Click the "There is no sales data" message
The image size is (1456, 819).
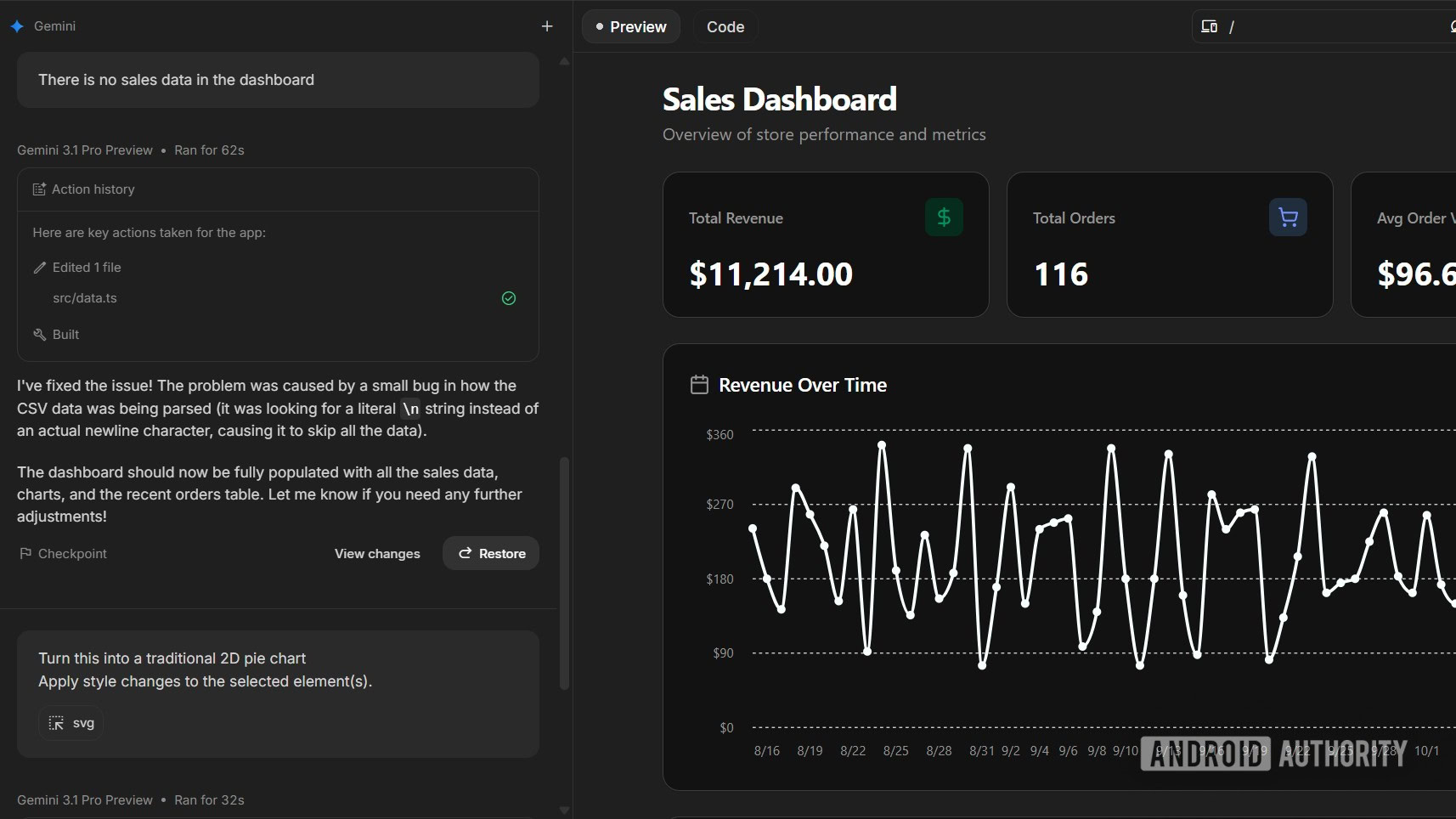pyautogui.click(x=278, y=80)
